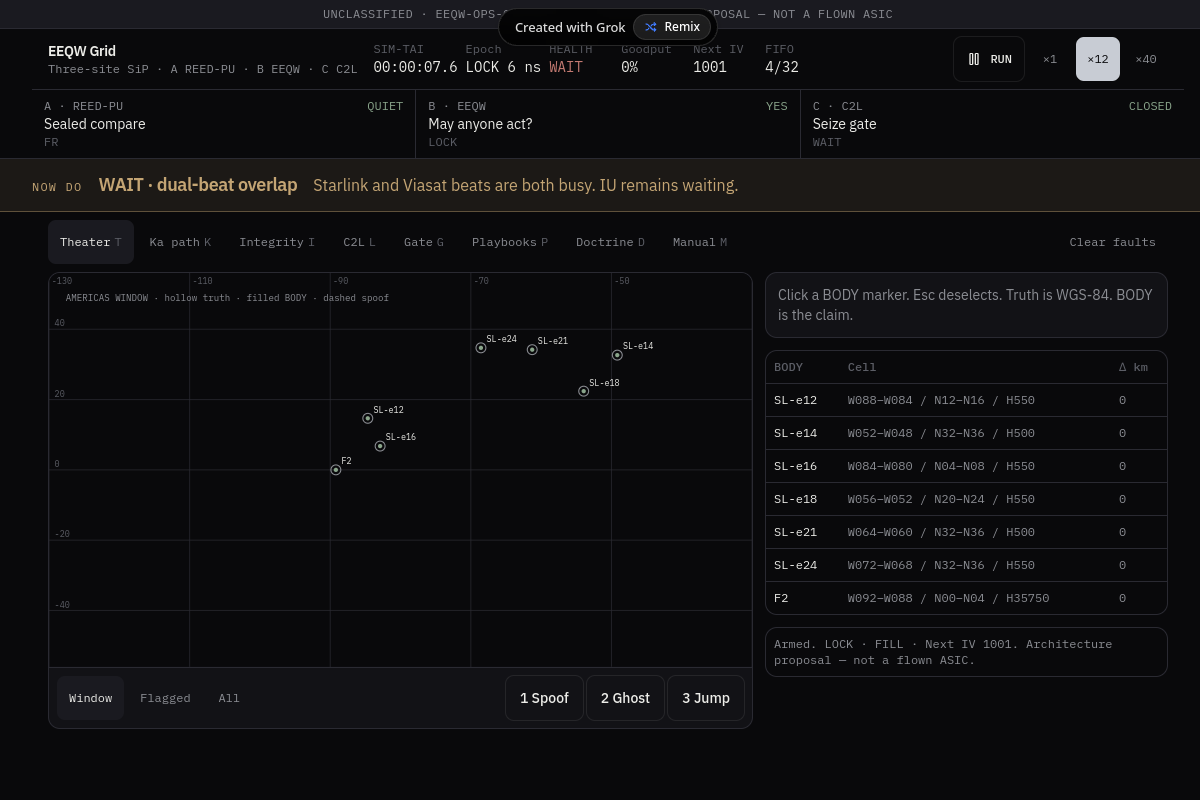Select the SL-e14 marker on map

coord(617,355)
